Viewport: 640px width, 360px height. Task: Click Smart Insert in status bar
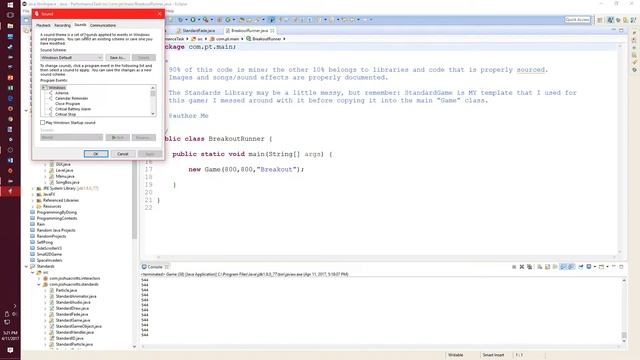(x=493, y=355)
